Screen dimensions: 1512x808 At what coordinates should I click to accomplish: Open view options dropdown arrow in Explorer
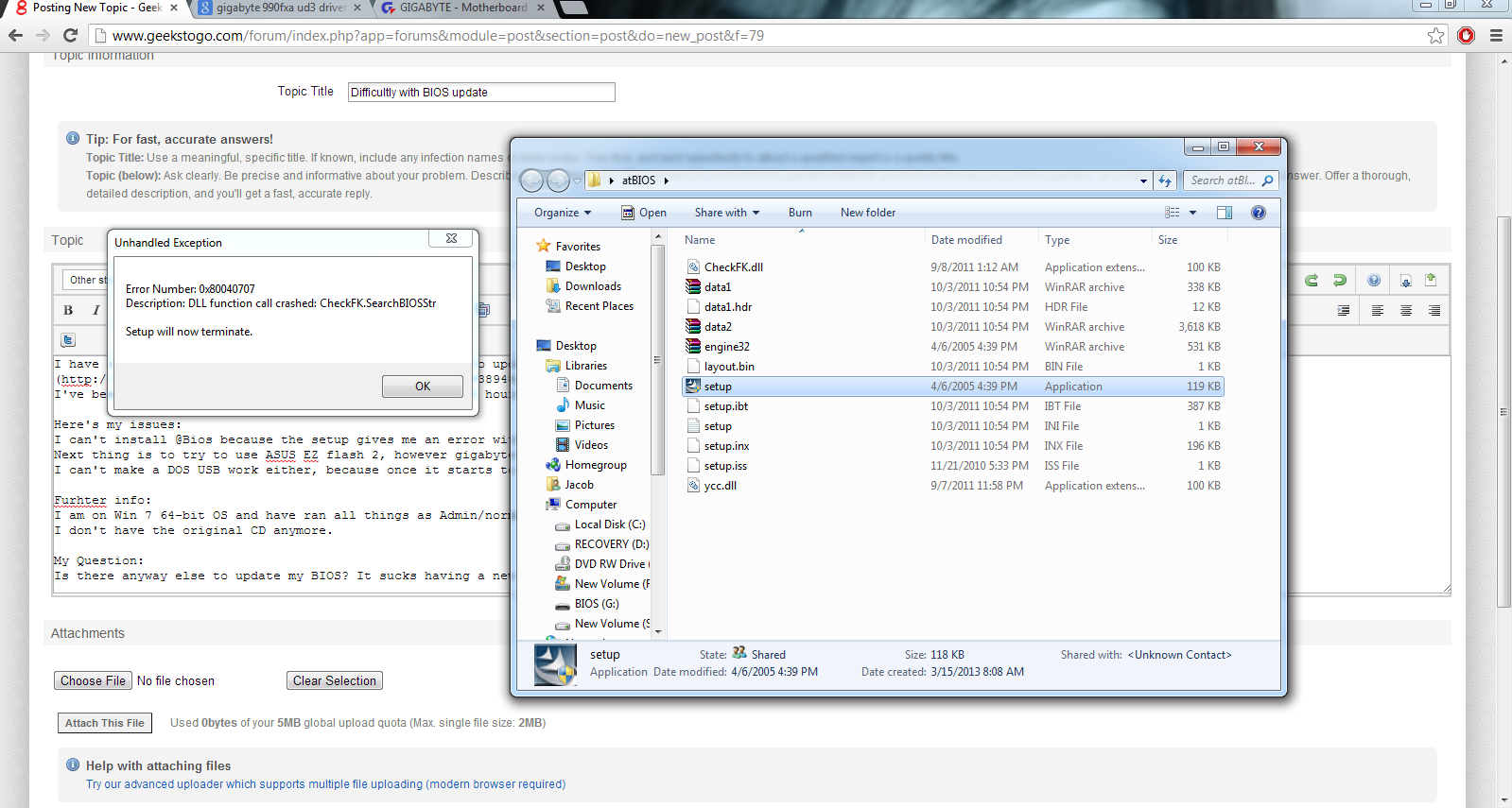pos(1192,213)
